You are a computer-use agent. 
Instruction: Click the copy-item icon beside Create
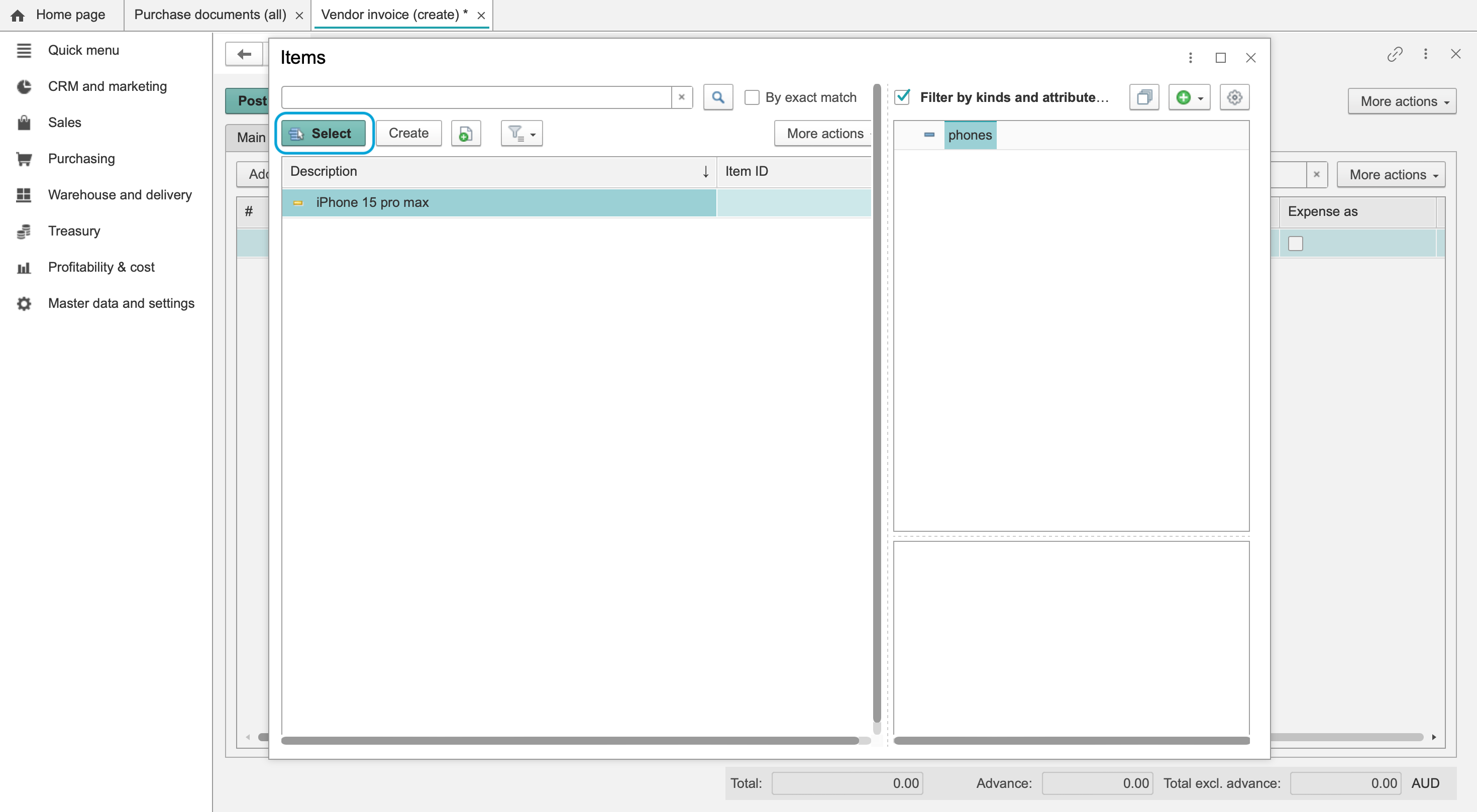[x=466, y=134]
